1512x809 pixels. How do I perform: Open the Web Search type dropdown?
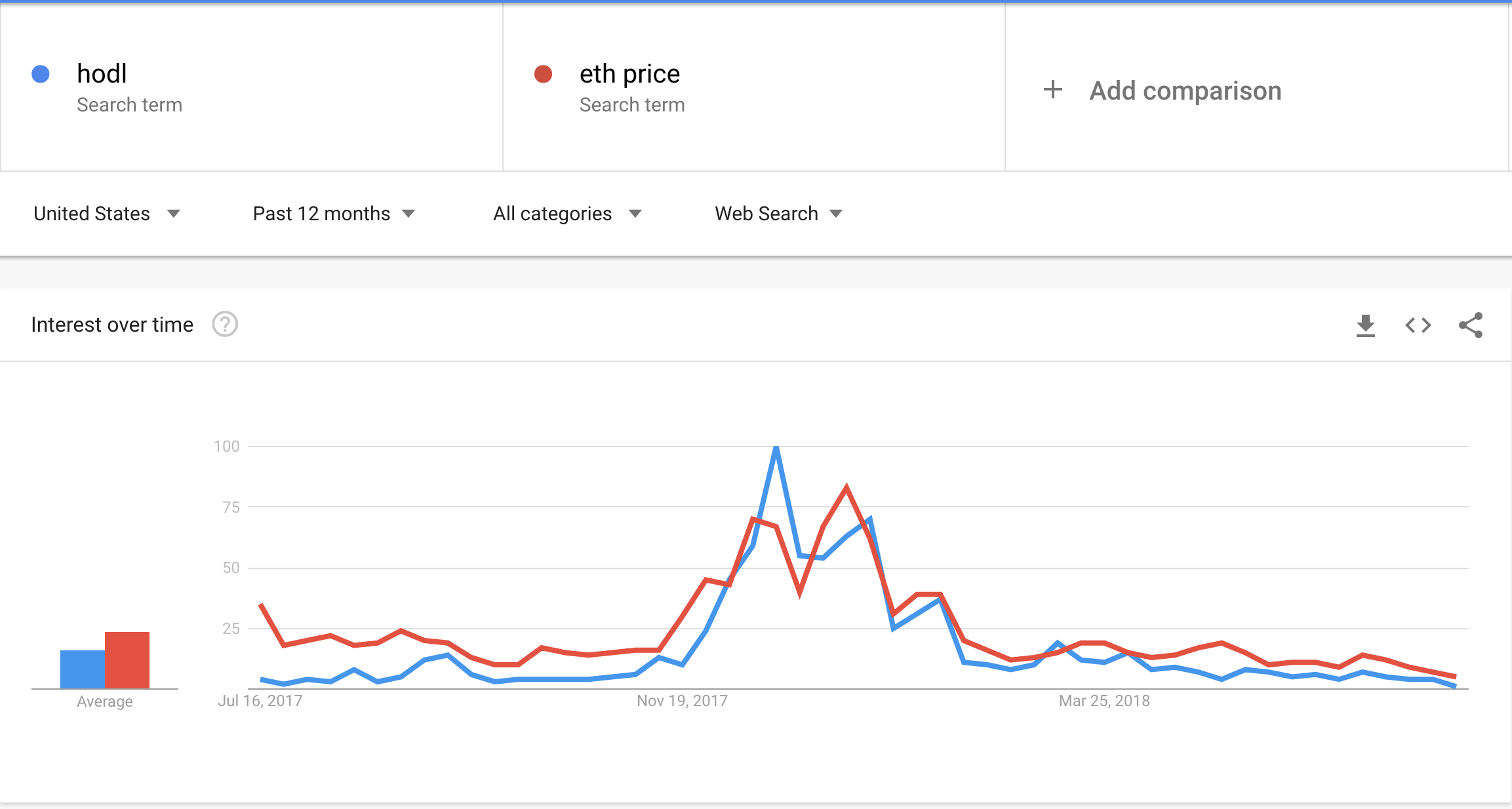[778, 214]
